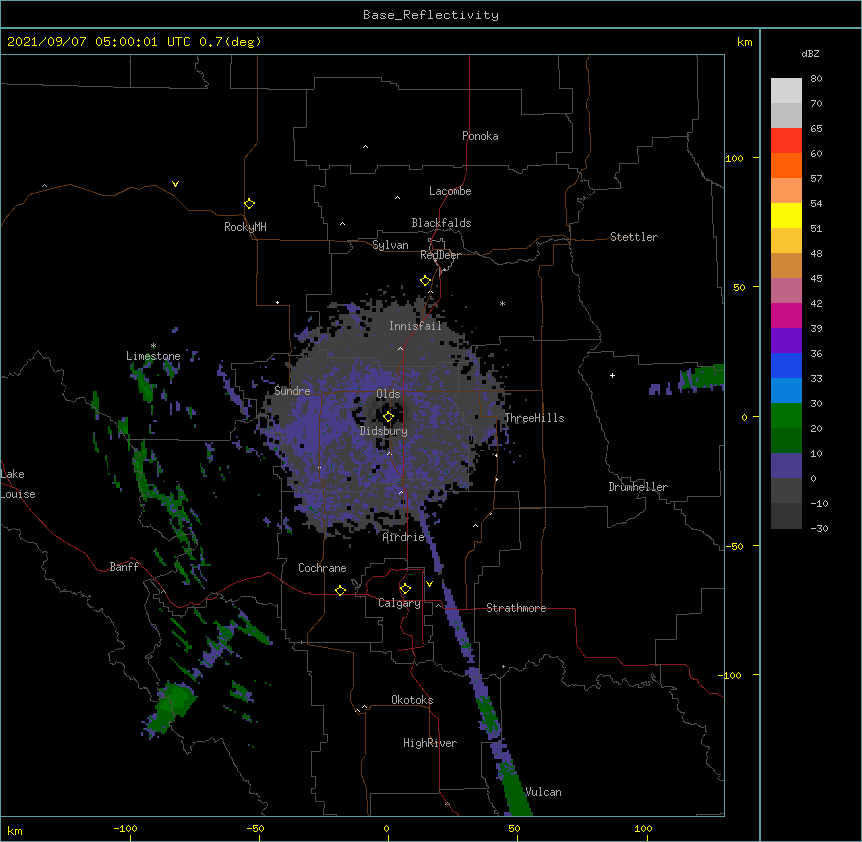
Task: Click the yellow diamond marker above Calgary label
Action: click(x=405, y=589)
